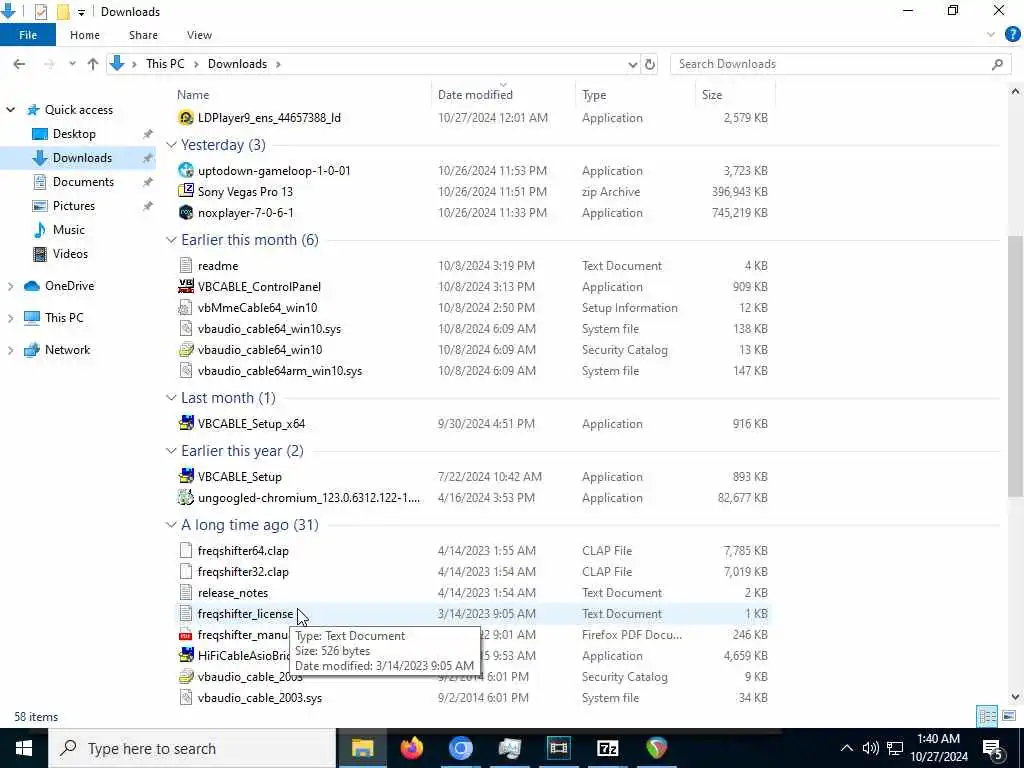1024x768 pixels.
Task: Open the recent locations dropdown arrow
Action: pyautogui.click(x=72, y=64)
